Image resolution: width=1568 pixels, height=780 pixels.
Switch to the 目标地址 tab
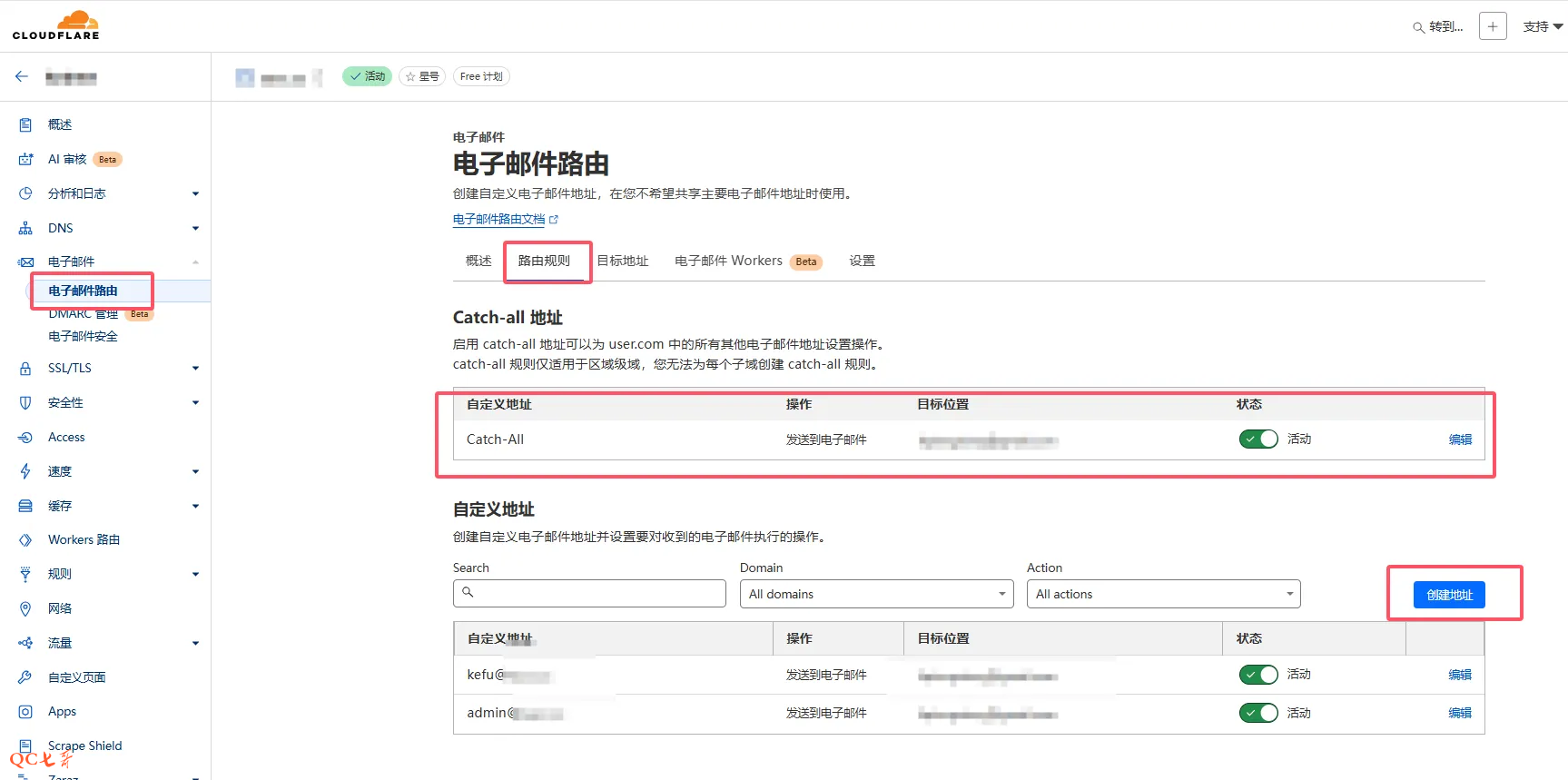click(623, 262)
